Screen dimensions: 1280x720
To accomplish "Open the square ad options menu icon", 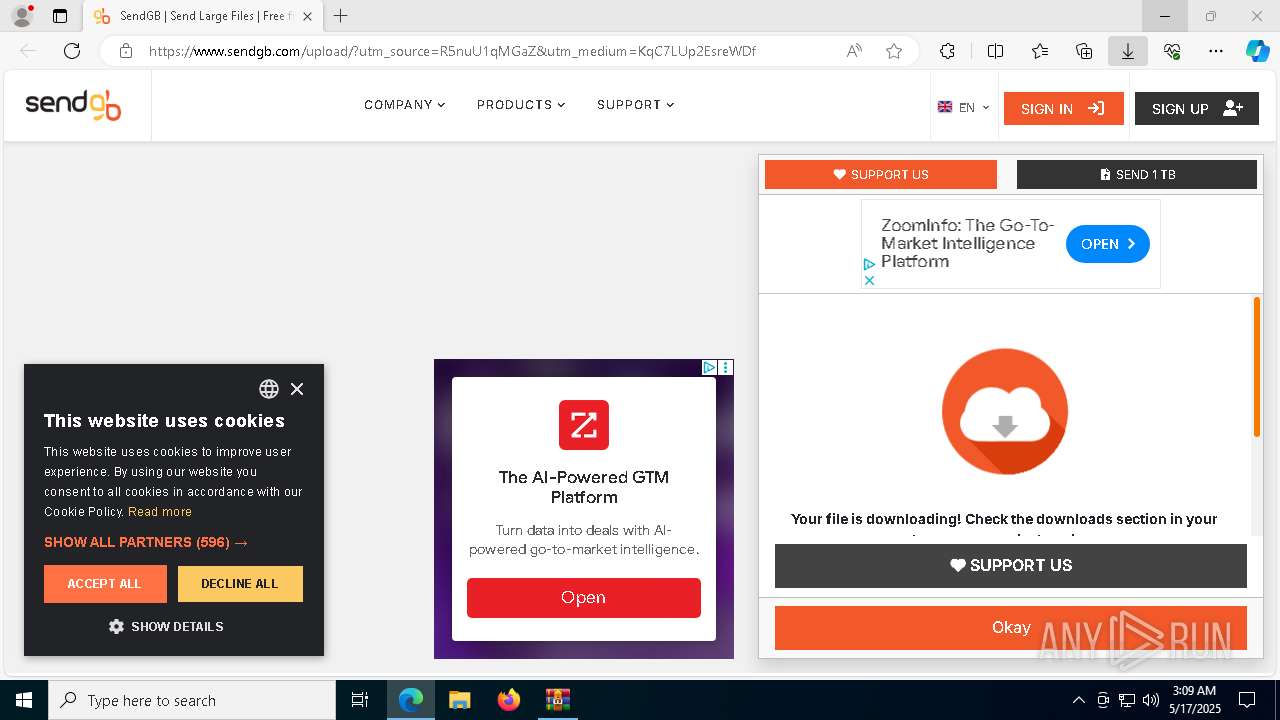I will click(726, 368).
